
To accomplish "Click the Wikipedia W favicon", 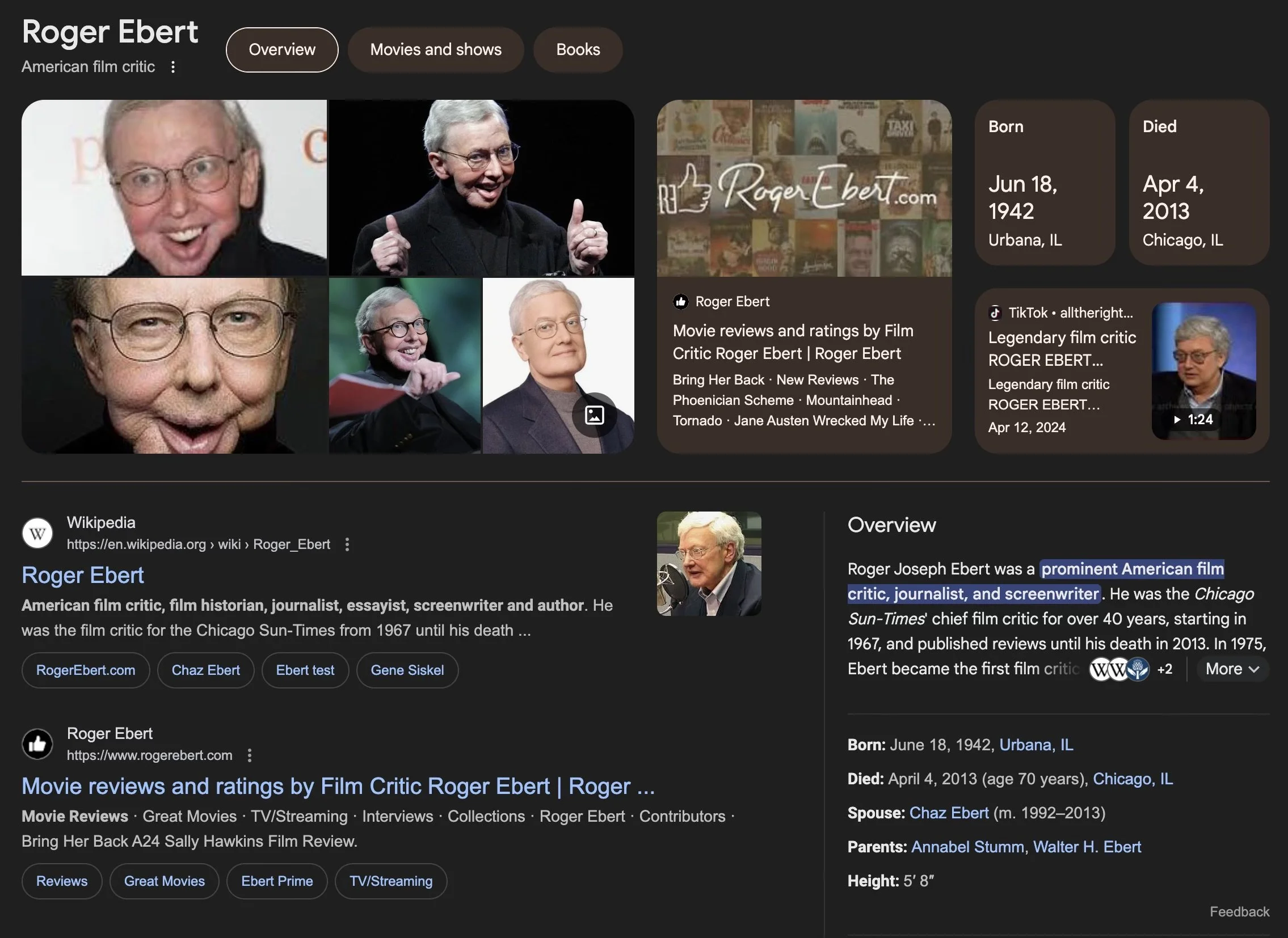I will 37,533.
